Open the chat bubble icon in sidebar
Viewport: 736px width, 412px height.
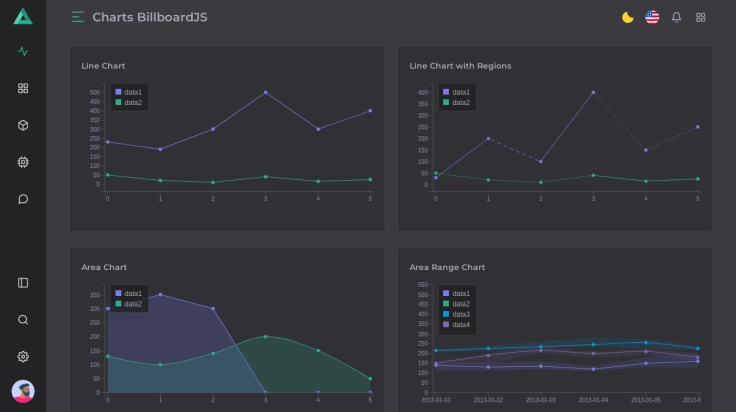[x=23, y=199]
